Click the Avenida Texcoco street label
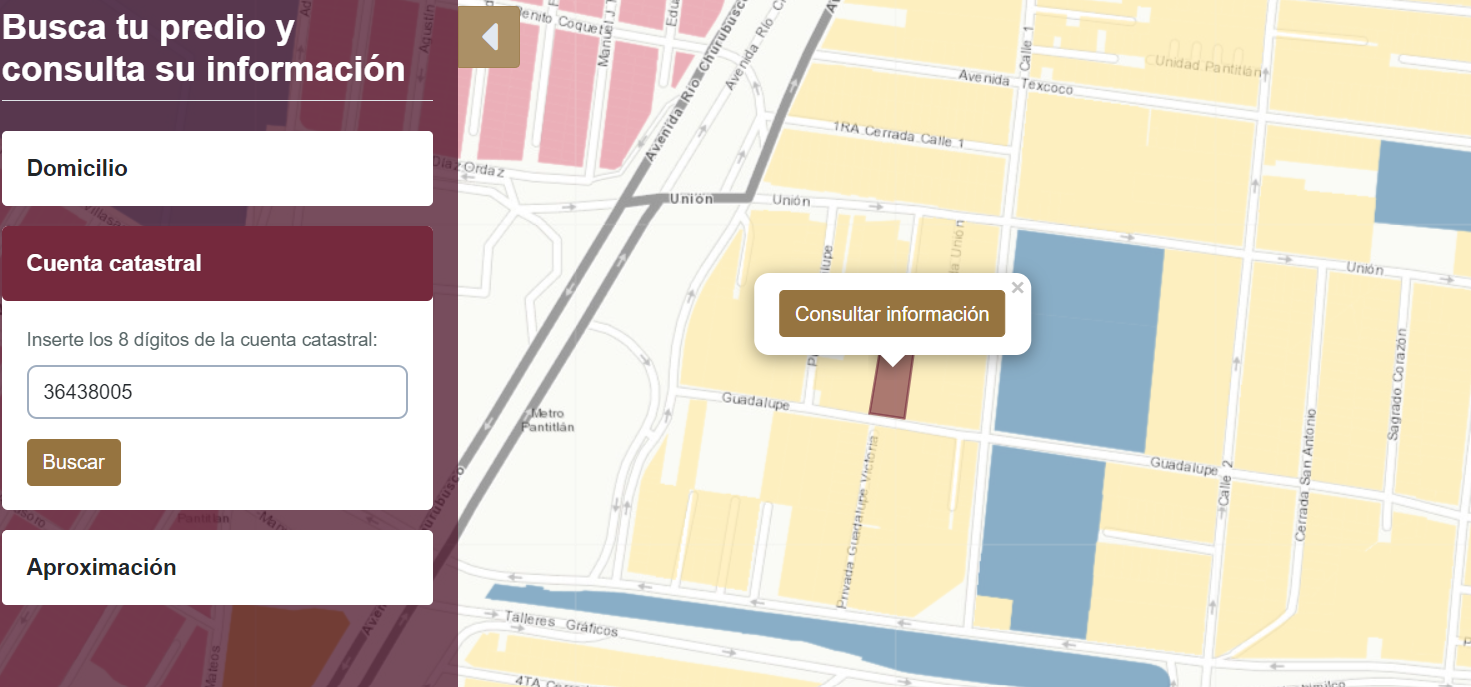Viewport: 1471px width, 687px height. [x=1015, y=82]
